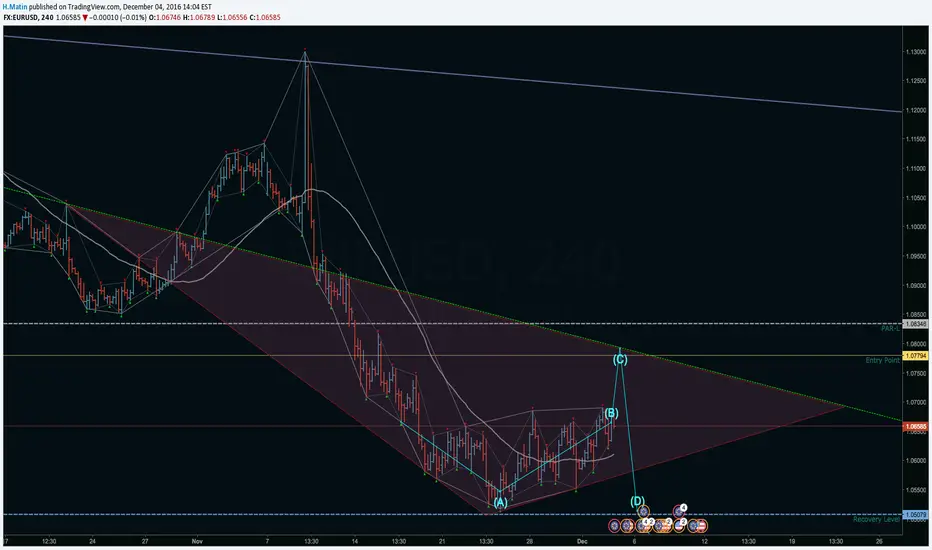Click the 21 date label on time axis

tap(442, 541)
